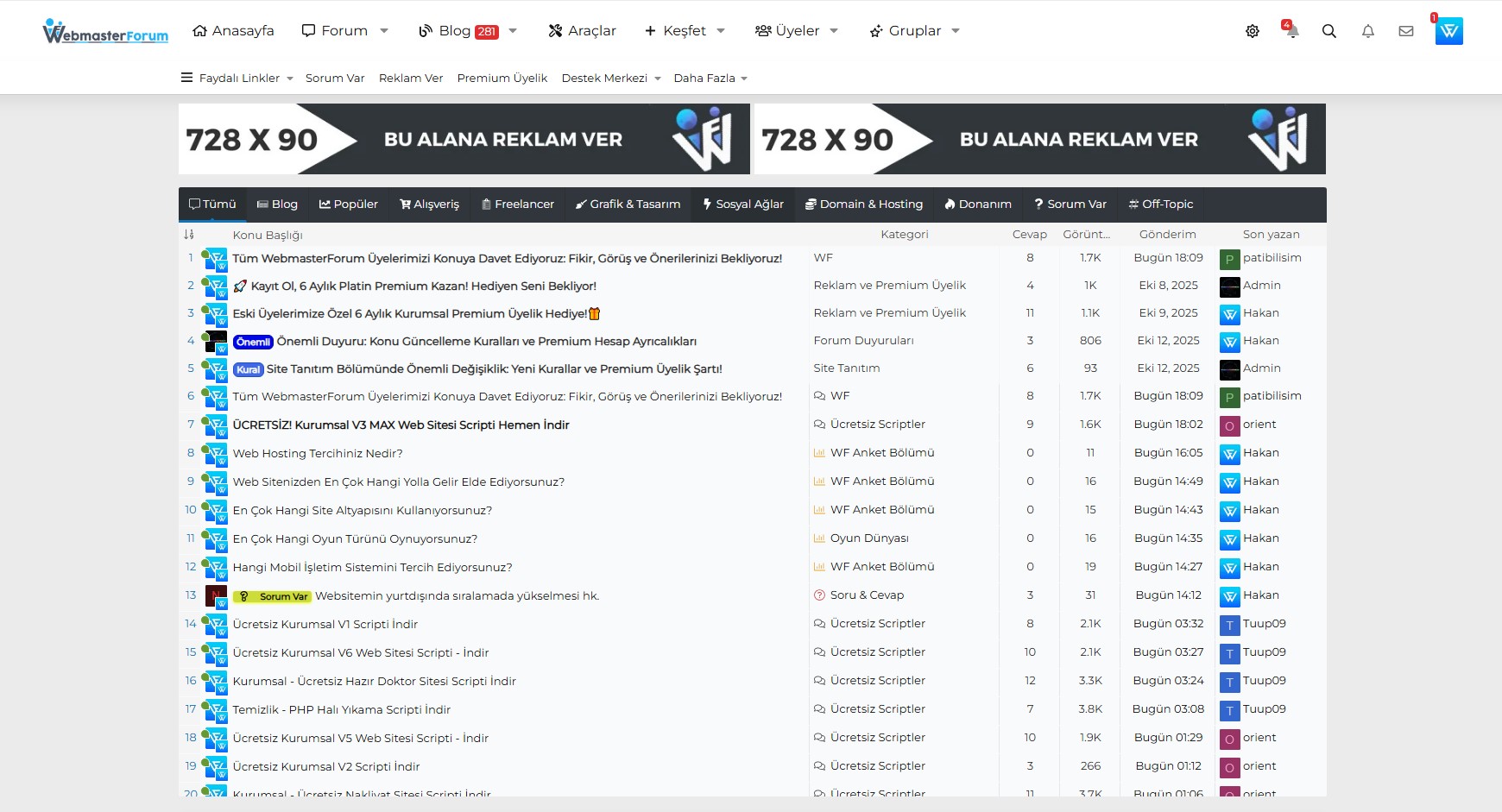Click the WebmasterForum logo
This screenshot has height=812, width=1502.
pyautogui.click(x=104, y=33)
